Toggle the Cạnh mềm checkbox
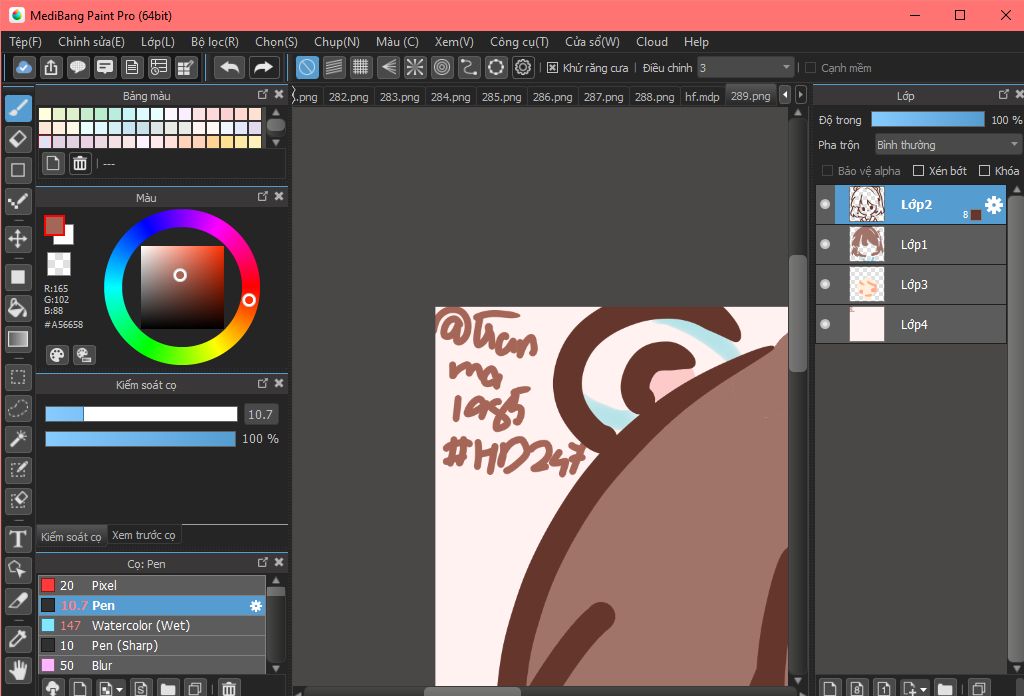 point(810,68)
